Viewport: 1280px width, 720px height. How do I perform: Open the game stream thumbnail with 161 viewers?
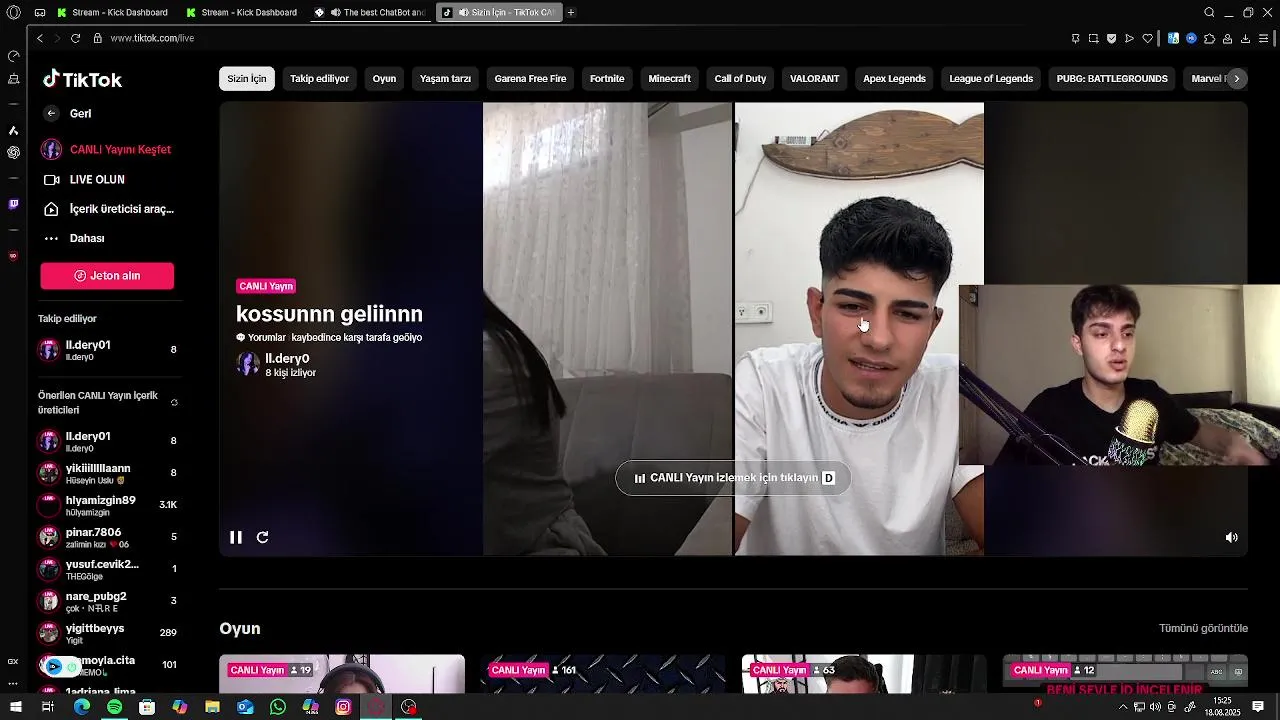point(603,674)
